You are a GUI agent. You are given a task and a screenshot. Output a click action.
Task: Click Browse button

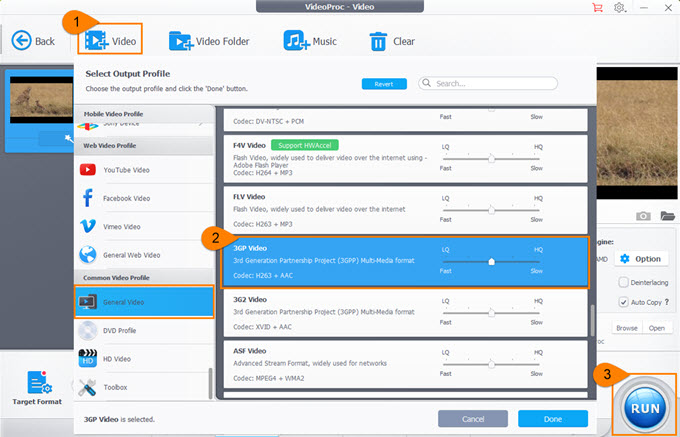[x=627, y=328]
